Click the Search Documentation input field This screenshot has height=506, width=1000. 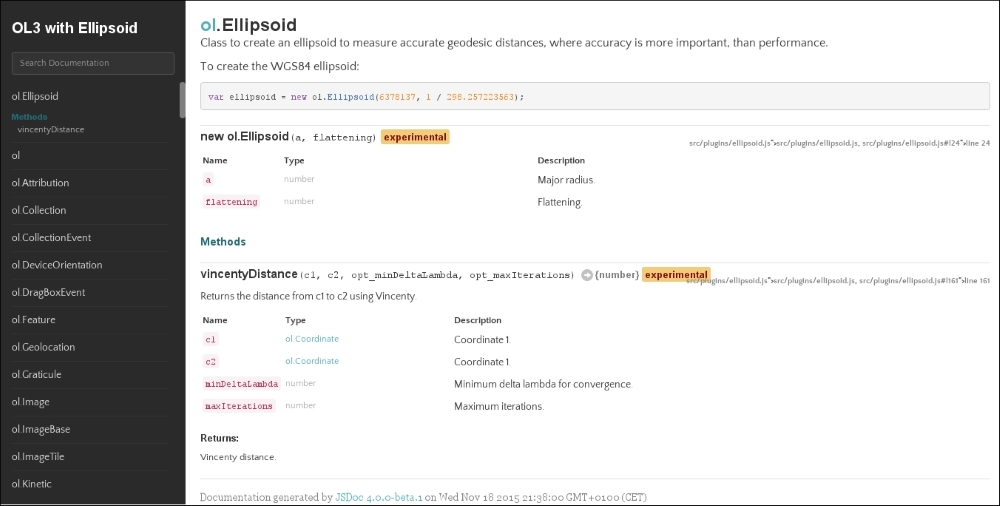click(93, 63)
